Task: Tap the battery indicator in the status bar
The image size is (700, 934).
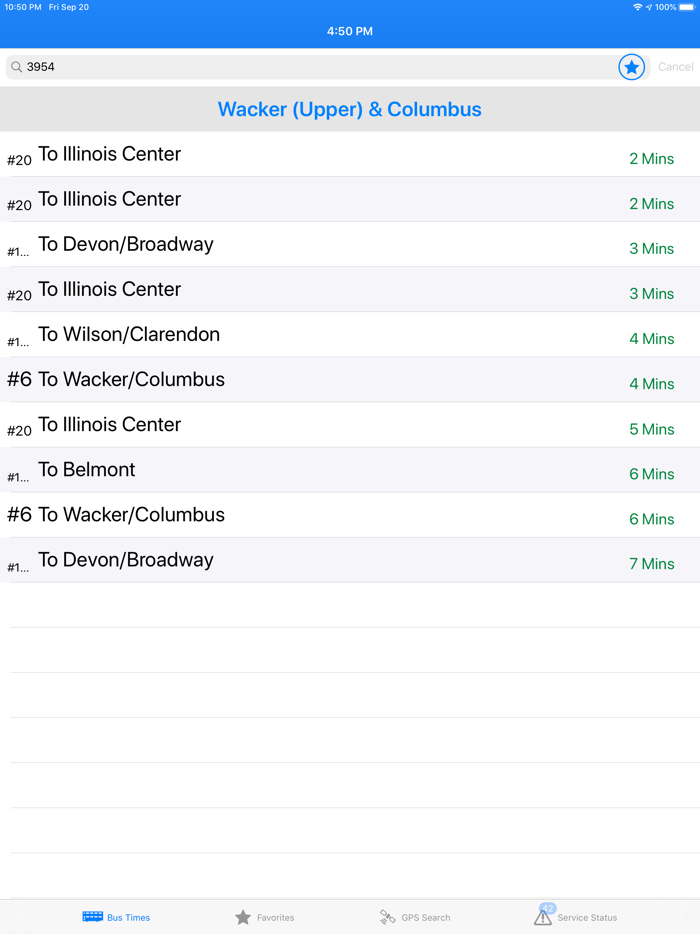Action: coord(686,7)
